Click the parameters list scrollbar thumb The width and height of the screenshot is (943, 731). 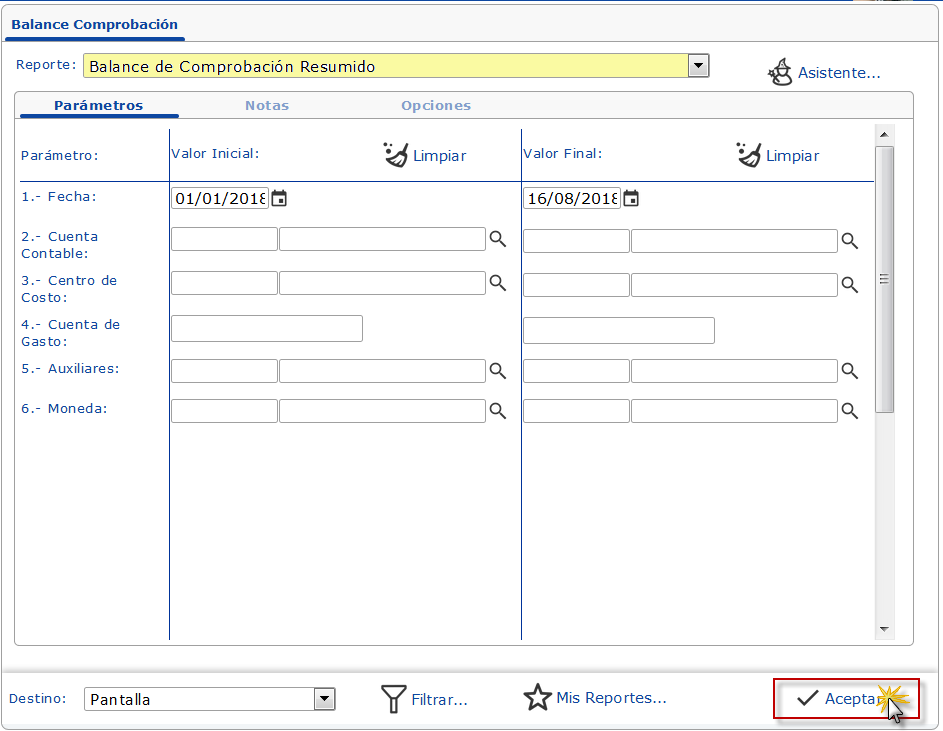[x=884, y=279]
